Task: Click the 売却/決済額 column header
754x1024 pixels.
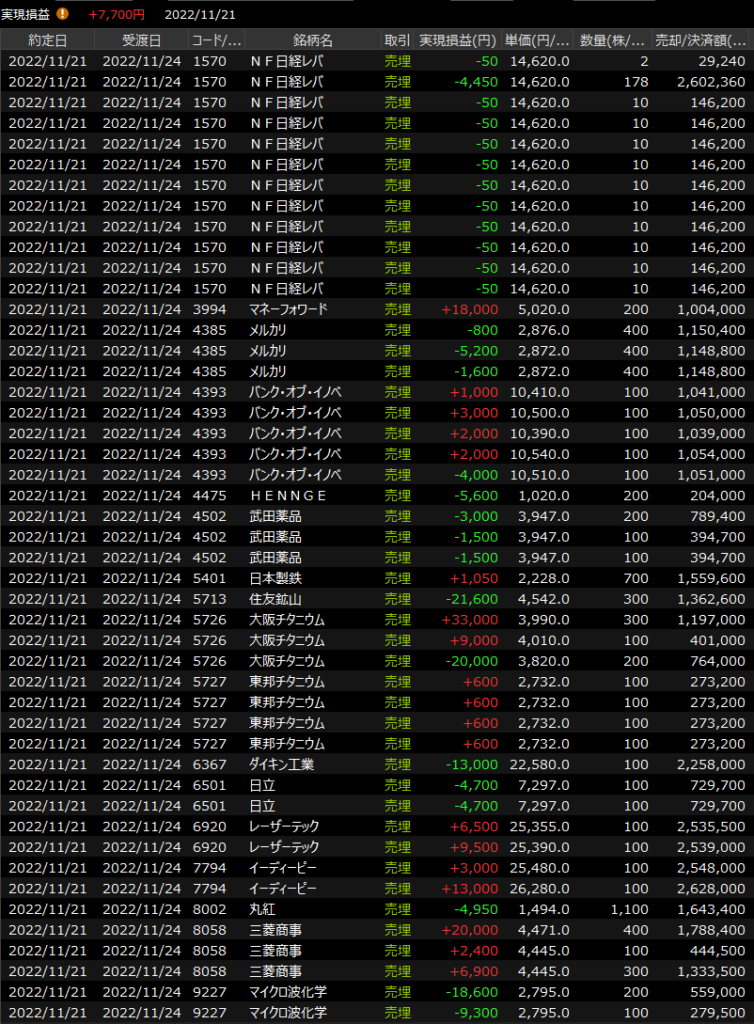Action: tap(699, 40)
